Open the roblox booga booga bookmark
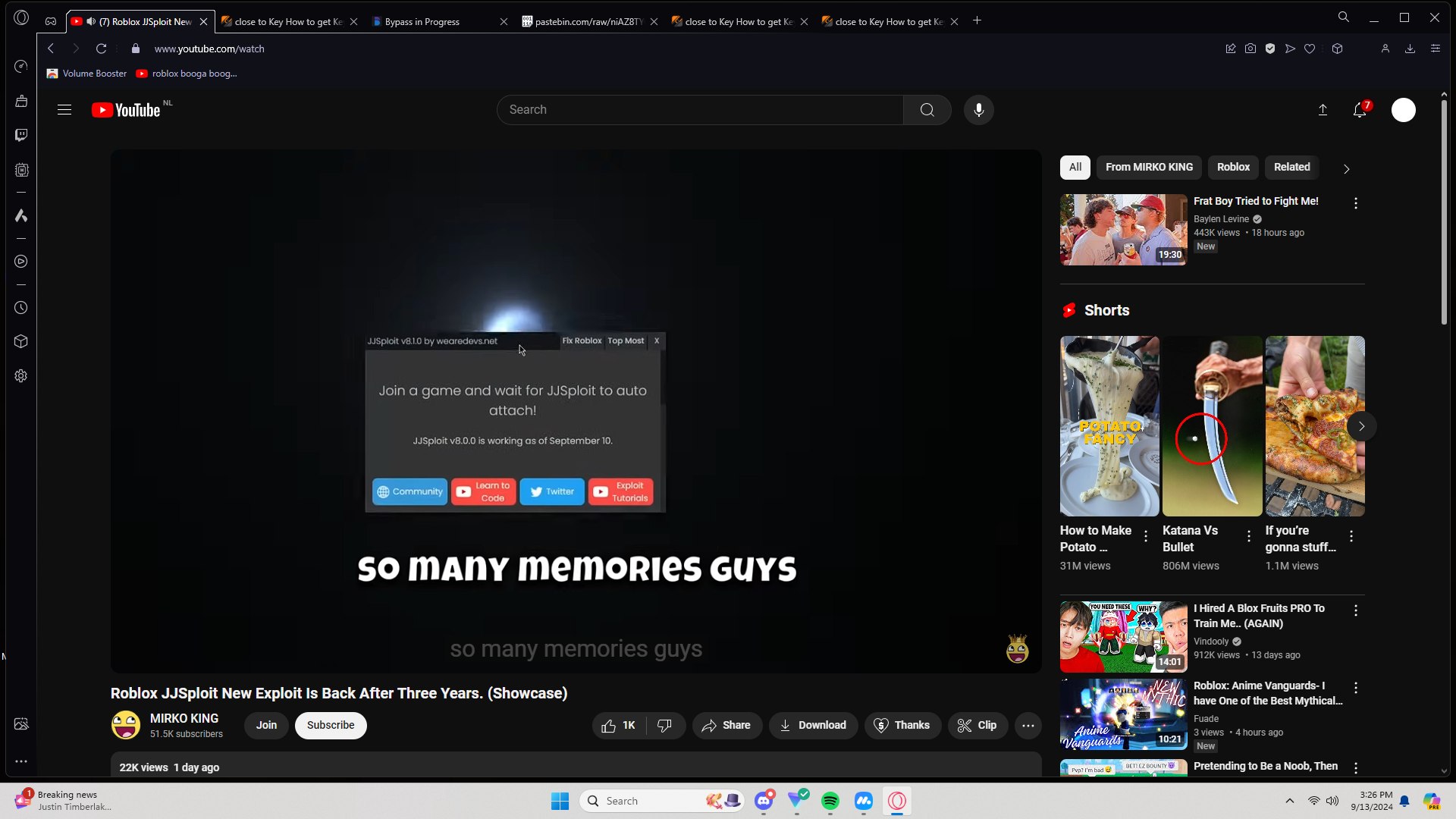Viewport: 1456px width, 819px height. [x=187, y=74]
